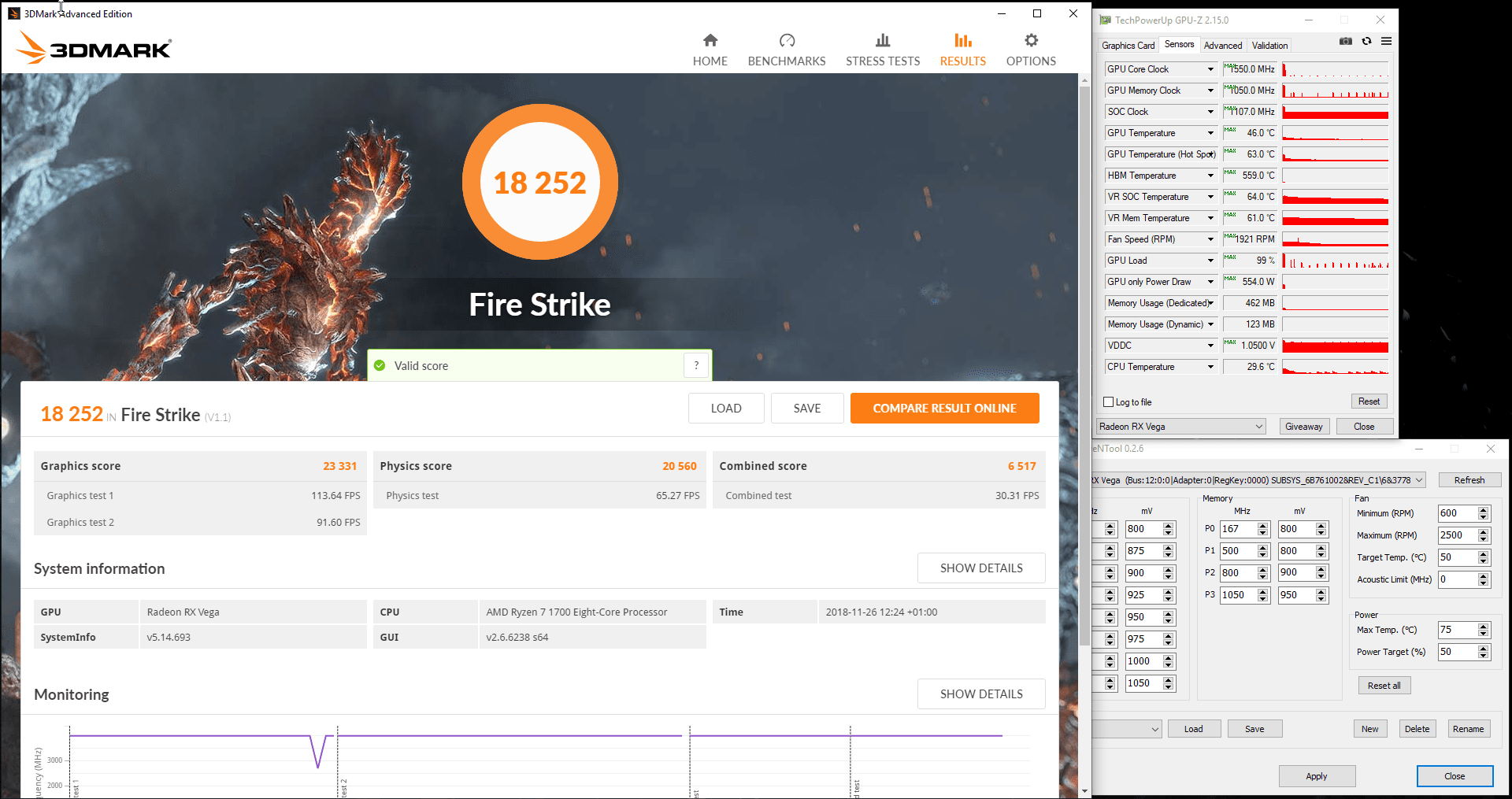The width and height of the screenshot is (1512, 799).
Task: Open the Advanced tab in GPU-Z
Action: coord(1223,46)
